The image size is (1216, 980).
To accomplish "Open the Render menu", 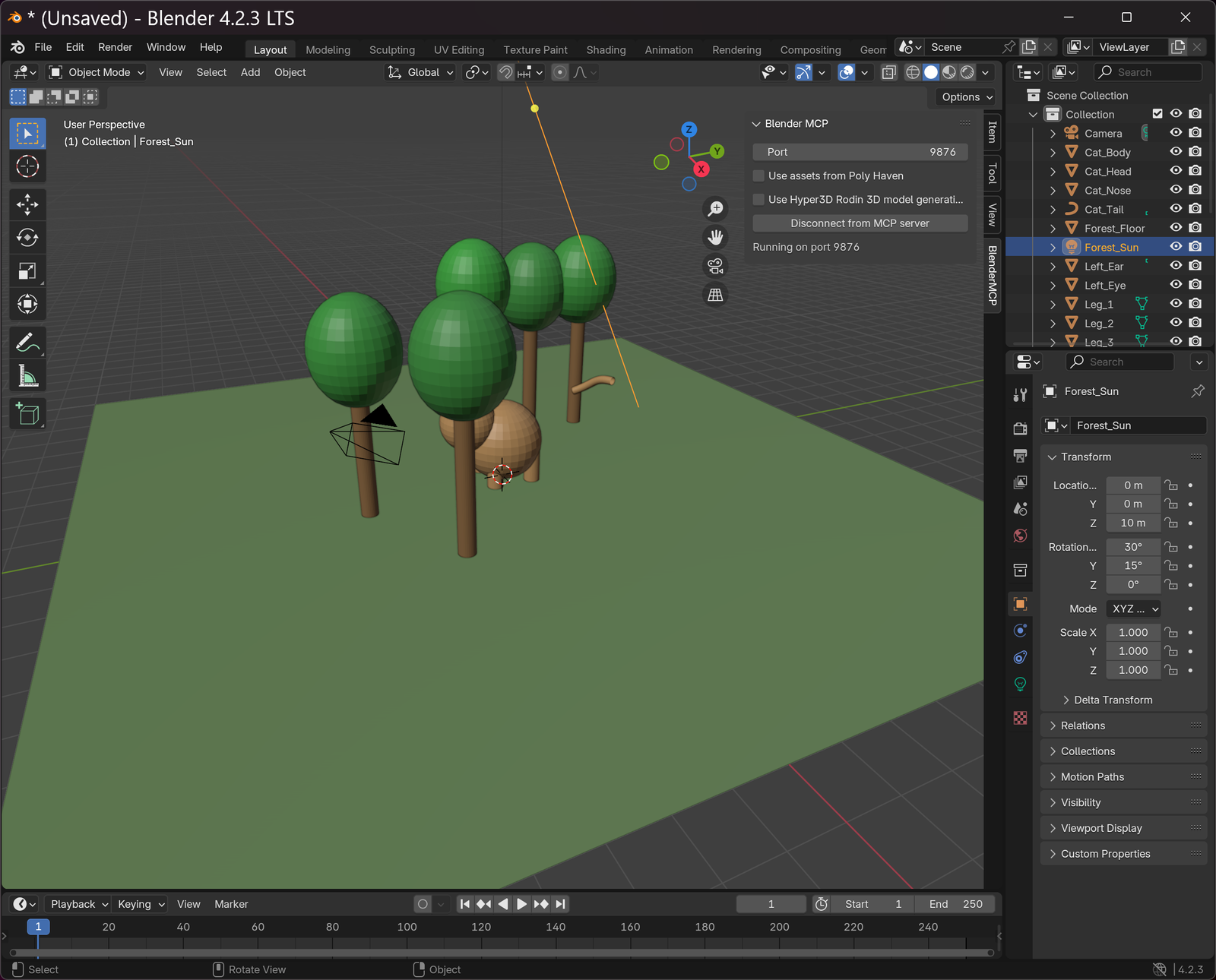I will point(115,47).
